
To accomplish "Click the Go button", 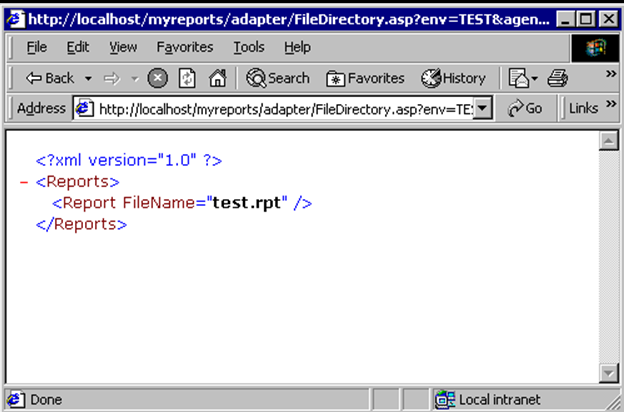I will click(525, 108).
